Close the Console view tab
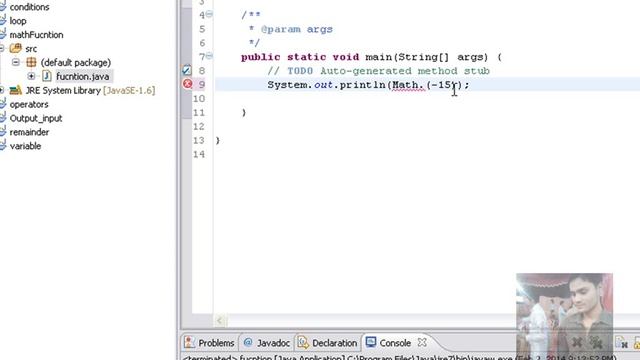This screenshot has width=640, height=360. tap(422, 342)
